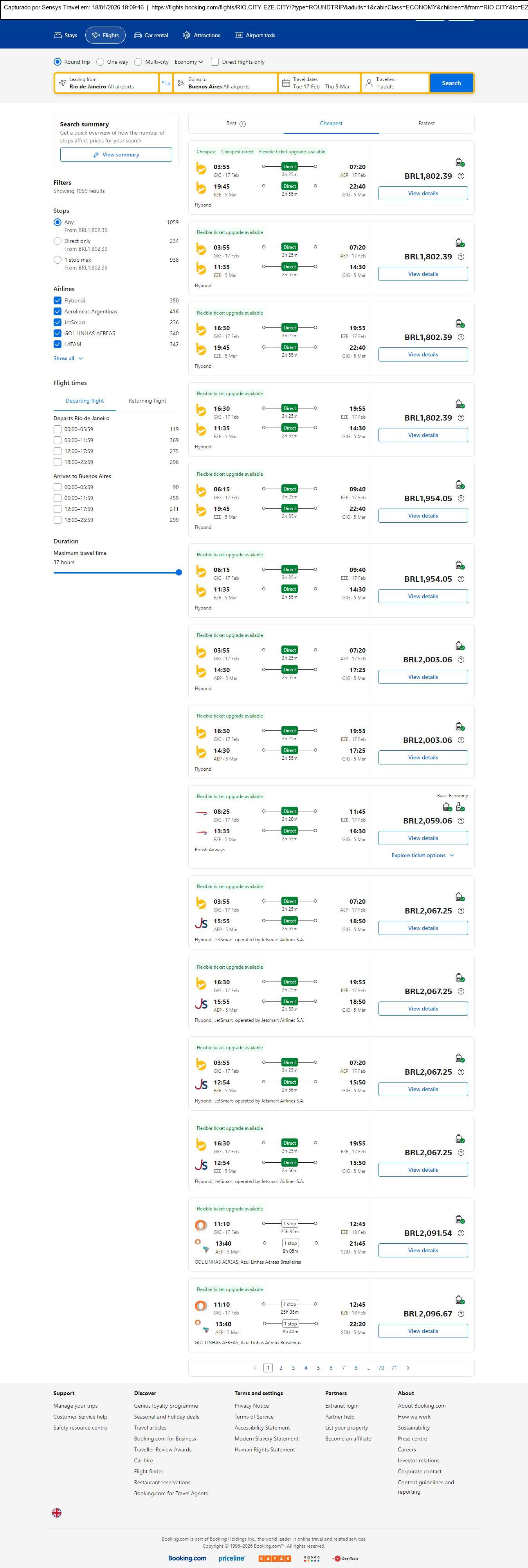Uncheck the Flybondi airline filter
This screenshot has height=1568, width=528.
point(58,301)
